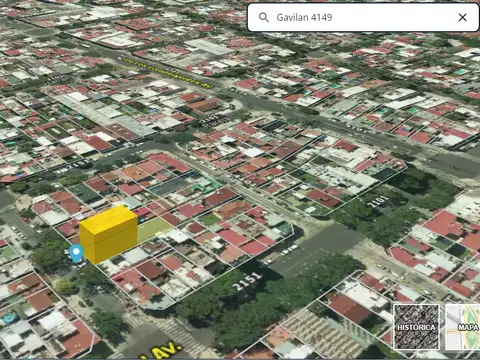This screenshot has height=360, width=480.
Task: Switch to the HISTORICA imagery thumbnail
Action: pos(416,327)
